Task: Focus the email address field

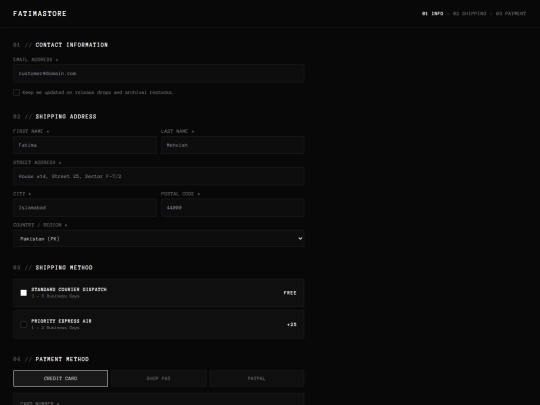Action: 158,73
